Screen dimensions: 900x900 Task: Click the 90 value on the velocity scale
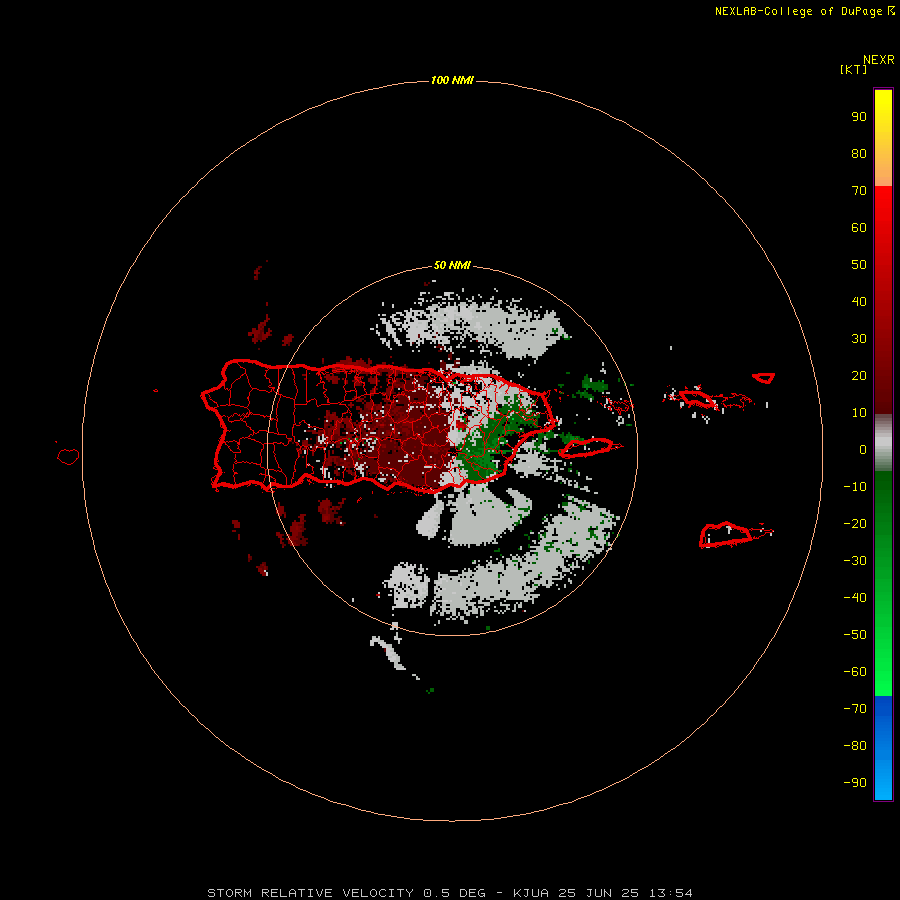click(859, 117)
